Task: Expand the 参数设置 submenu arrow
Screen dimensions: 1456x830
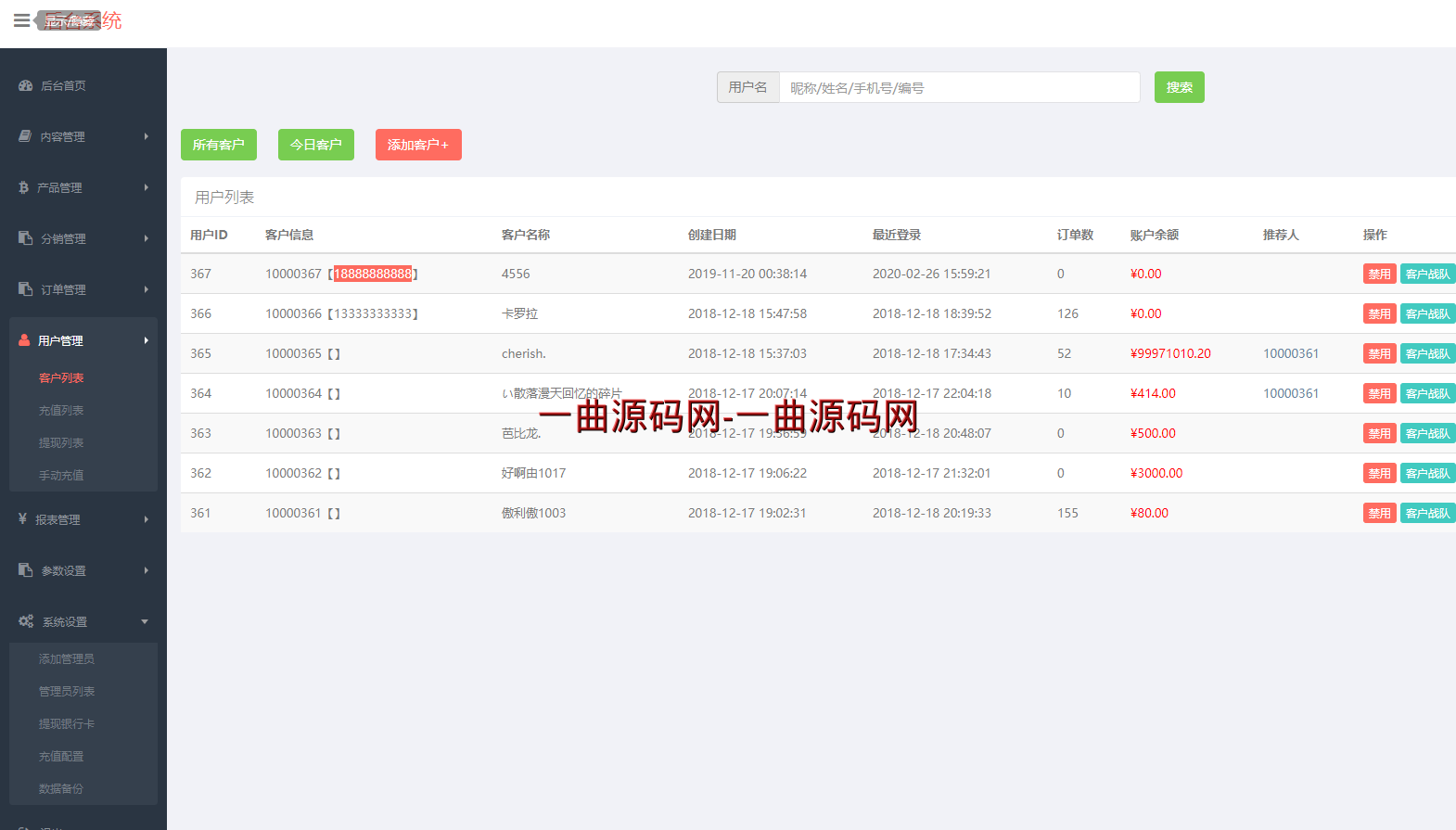Action: 146,570
